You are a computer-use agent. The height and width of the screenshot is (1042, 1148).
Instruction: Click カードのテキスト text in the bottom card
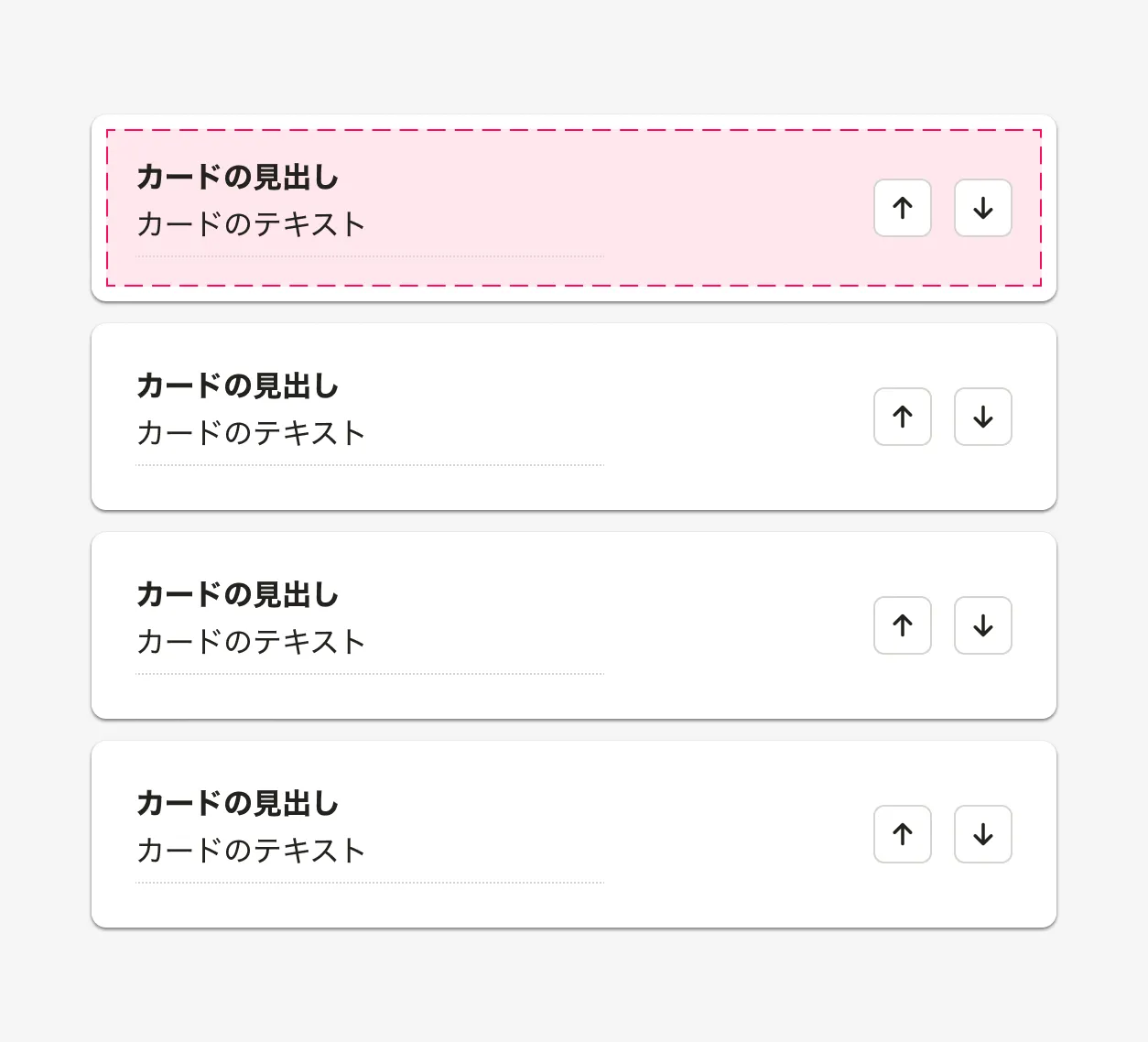point(251,851)
